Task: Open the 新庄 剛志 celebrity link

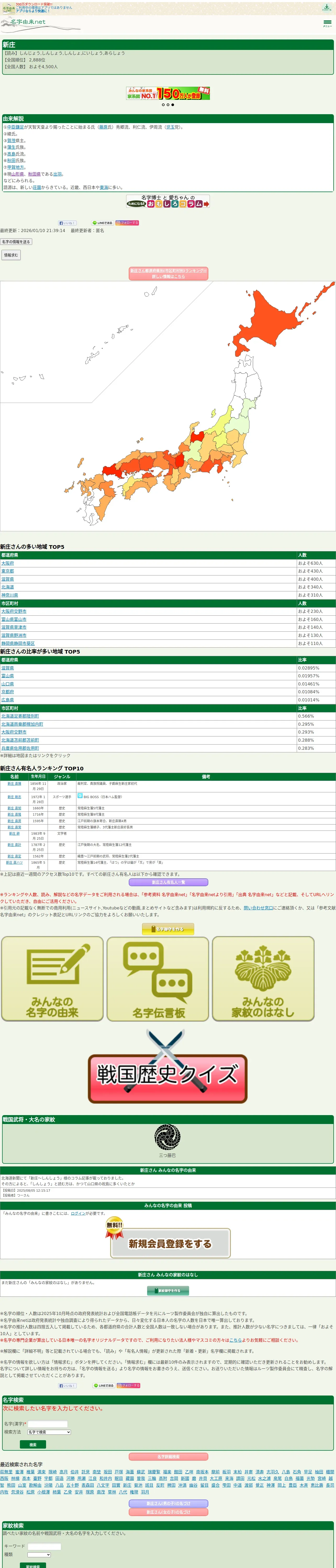Action: (14, 797)
